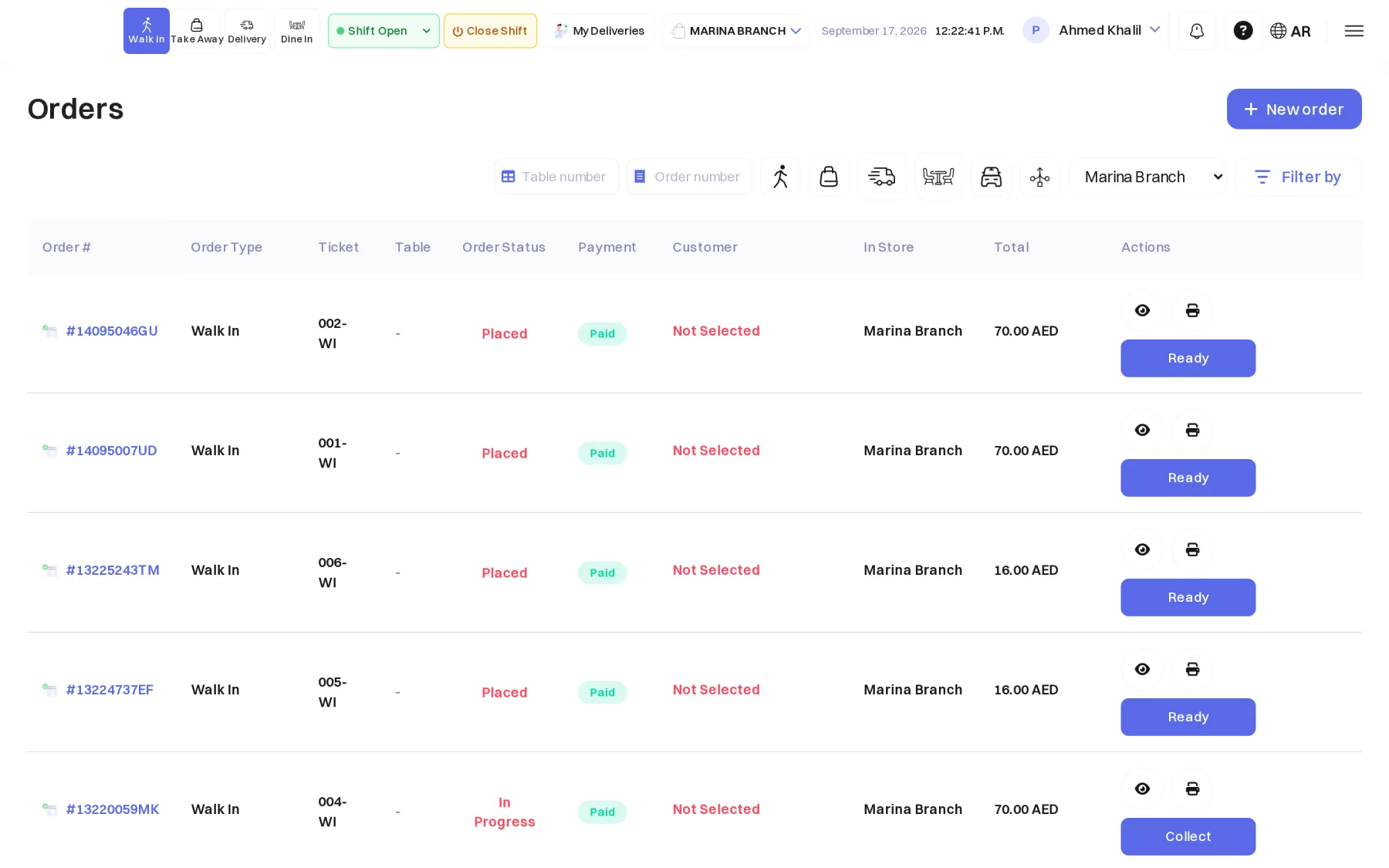1389x868 pixels.
Task: Mark order #14095046GU as Ready
Action: (1188, 358)
